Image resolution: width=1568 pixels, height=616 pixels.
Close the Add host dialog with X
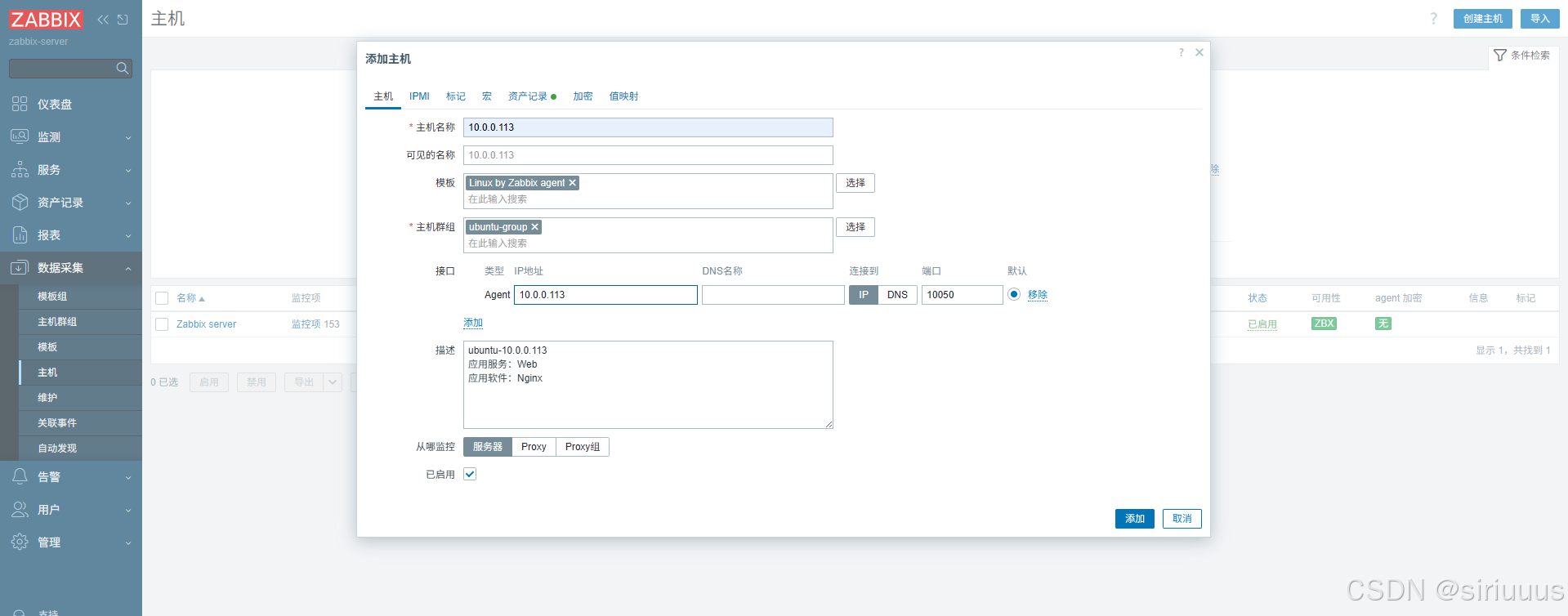(x=1199, y=52)
